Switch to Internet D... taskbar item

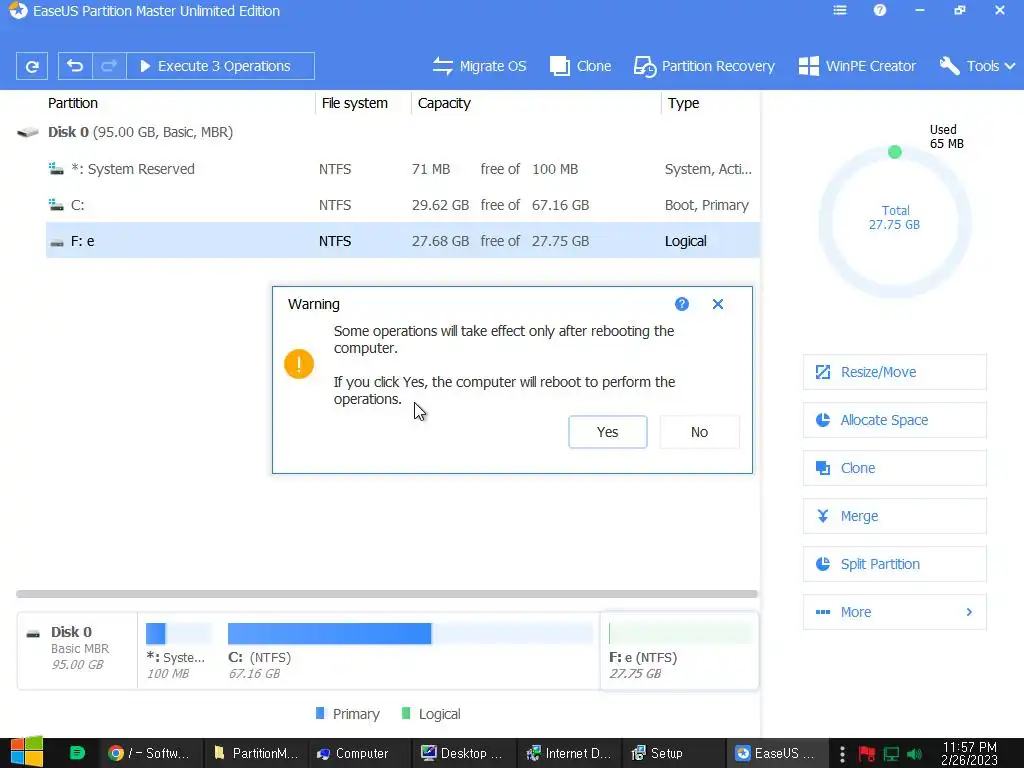coord(569,753)
